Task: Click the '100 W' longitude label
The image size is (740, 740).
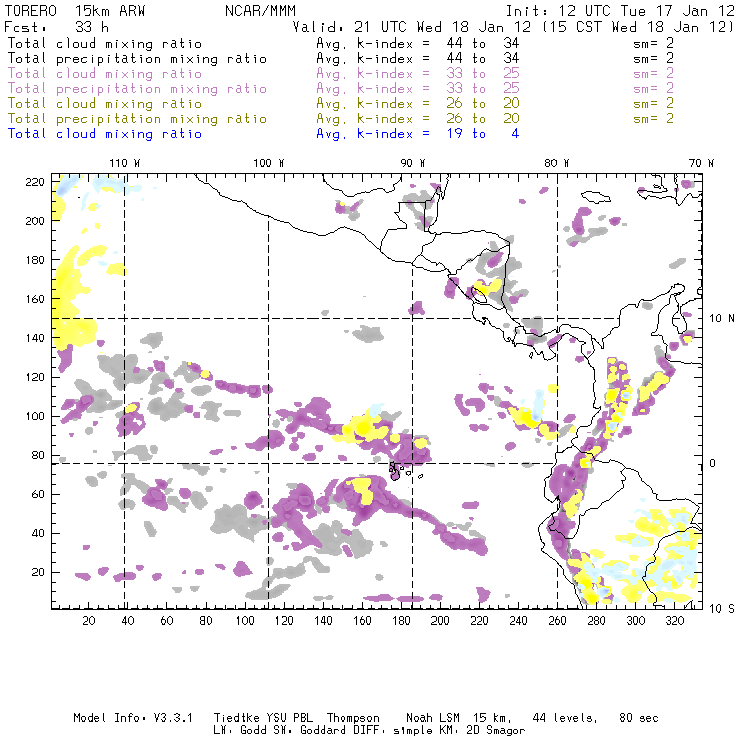Action: [x=269, y=163]
